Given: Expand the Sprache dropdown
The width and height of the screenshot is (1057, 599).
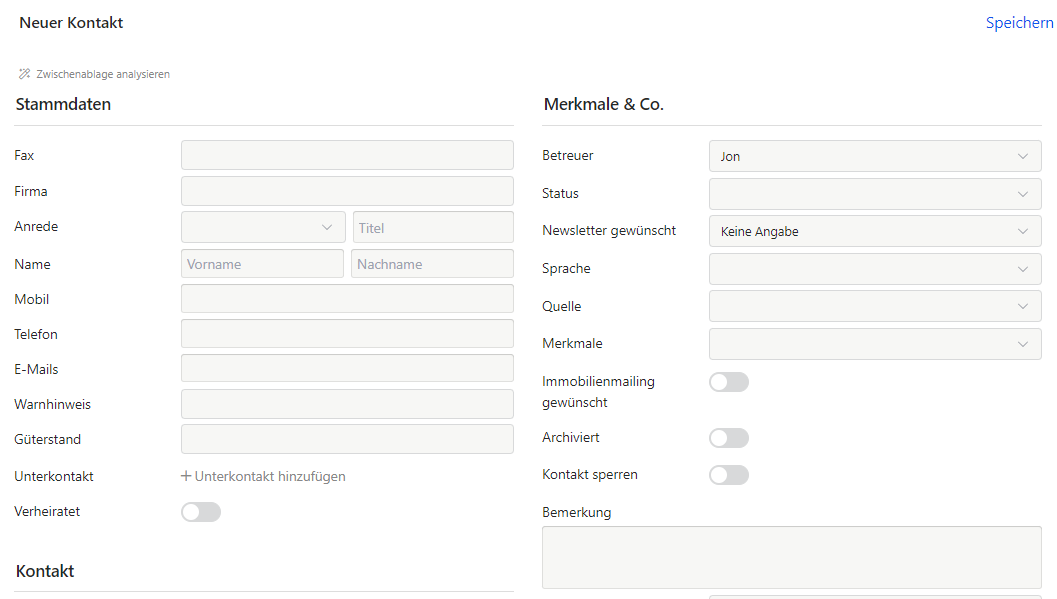Looking at the screenshot, I should click(x=875, y=269).
